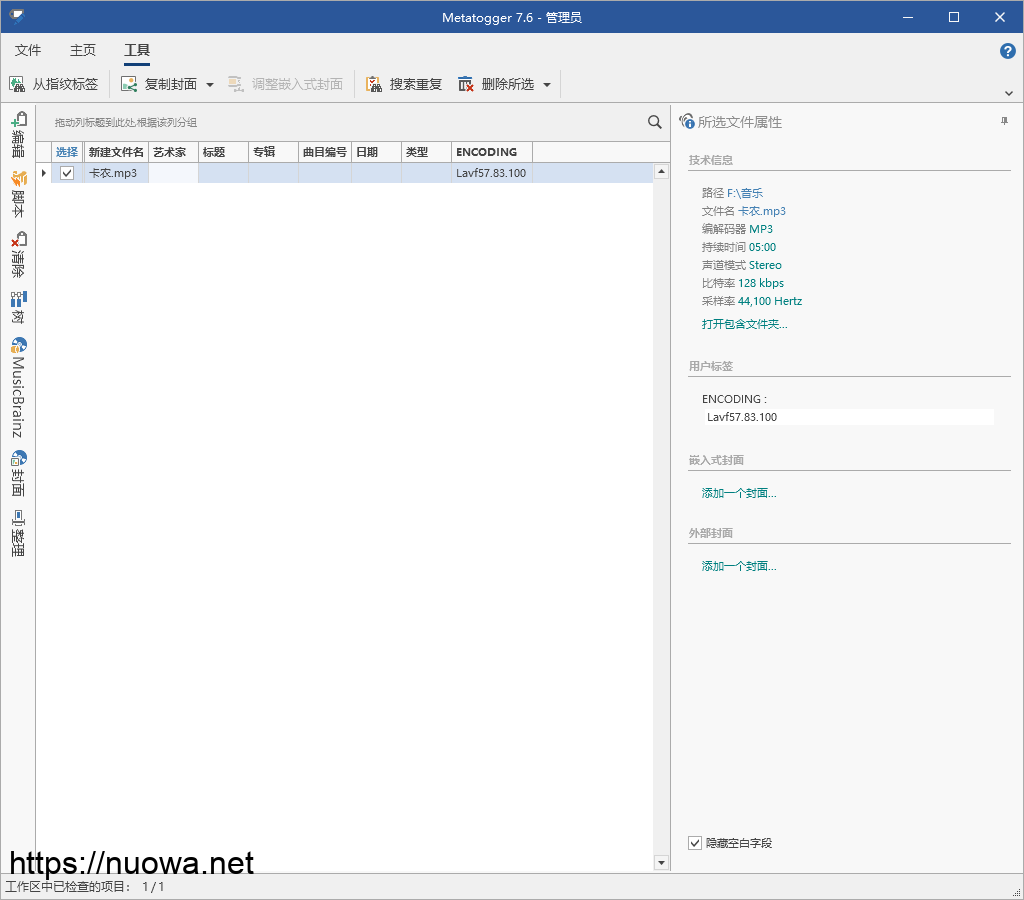Collapse the ribbon with the chevron arrow

pyautogui.click(x=1008, y=93)
